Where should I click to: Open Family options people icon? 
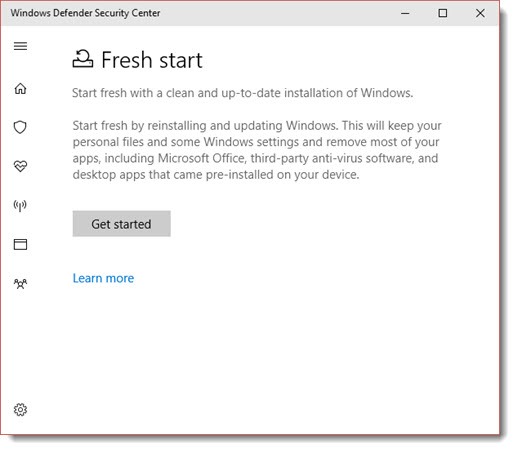click(20, 284)
